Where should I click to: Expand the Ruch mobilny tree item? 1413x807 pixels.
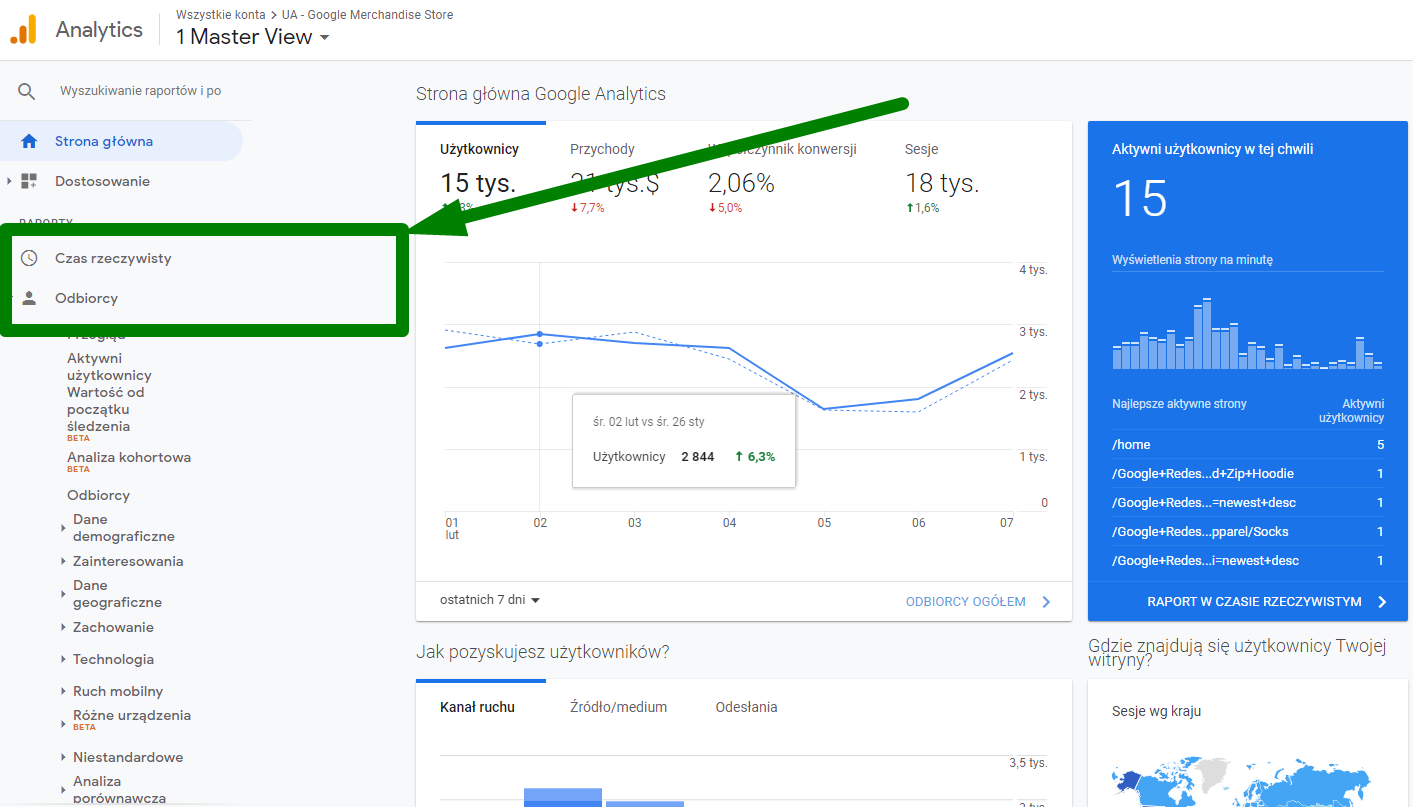(63, 691)
